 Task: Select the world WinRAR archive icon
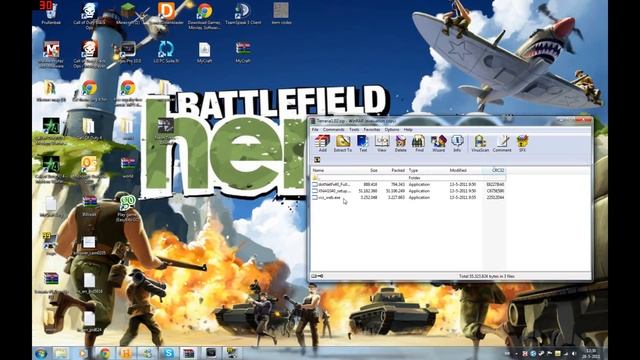[128, 167]
